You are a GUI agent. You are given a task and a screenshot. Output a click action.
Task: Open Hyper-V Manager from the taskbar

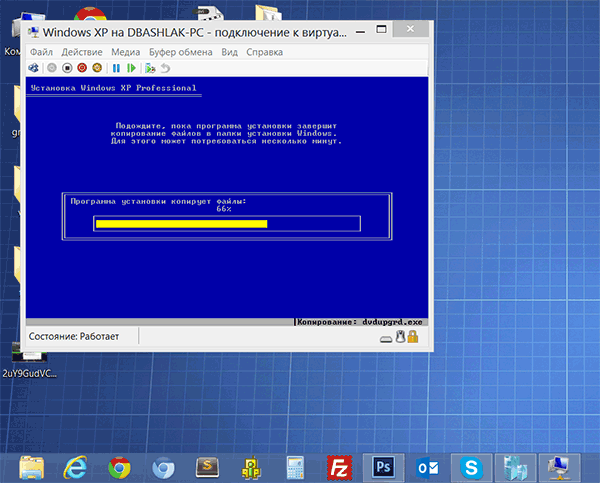(x=515, y=468)
